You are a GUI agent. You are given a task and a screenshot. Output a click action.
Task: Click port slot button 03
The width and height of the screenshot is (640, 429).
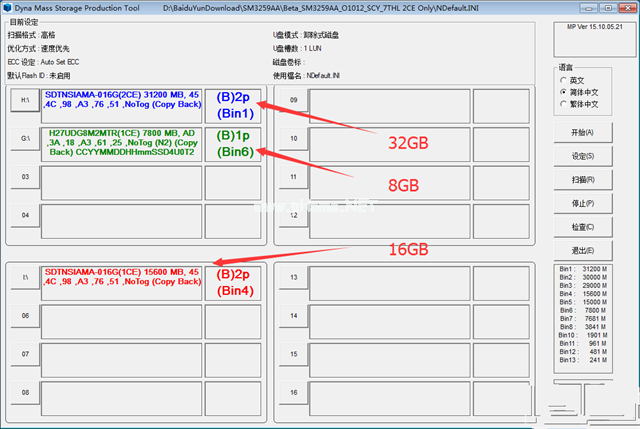click(x=24, y=177)
